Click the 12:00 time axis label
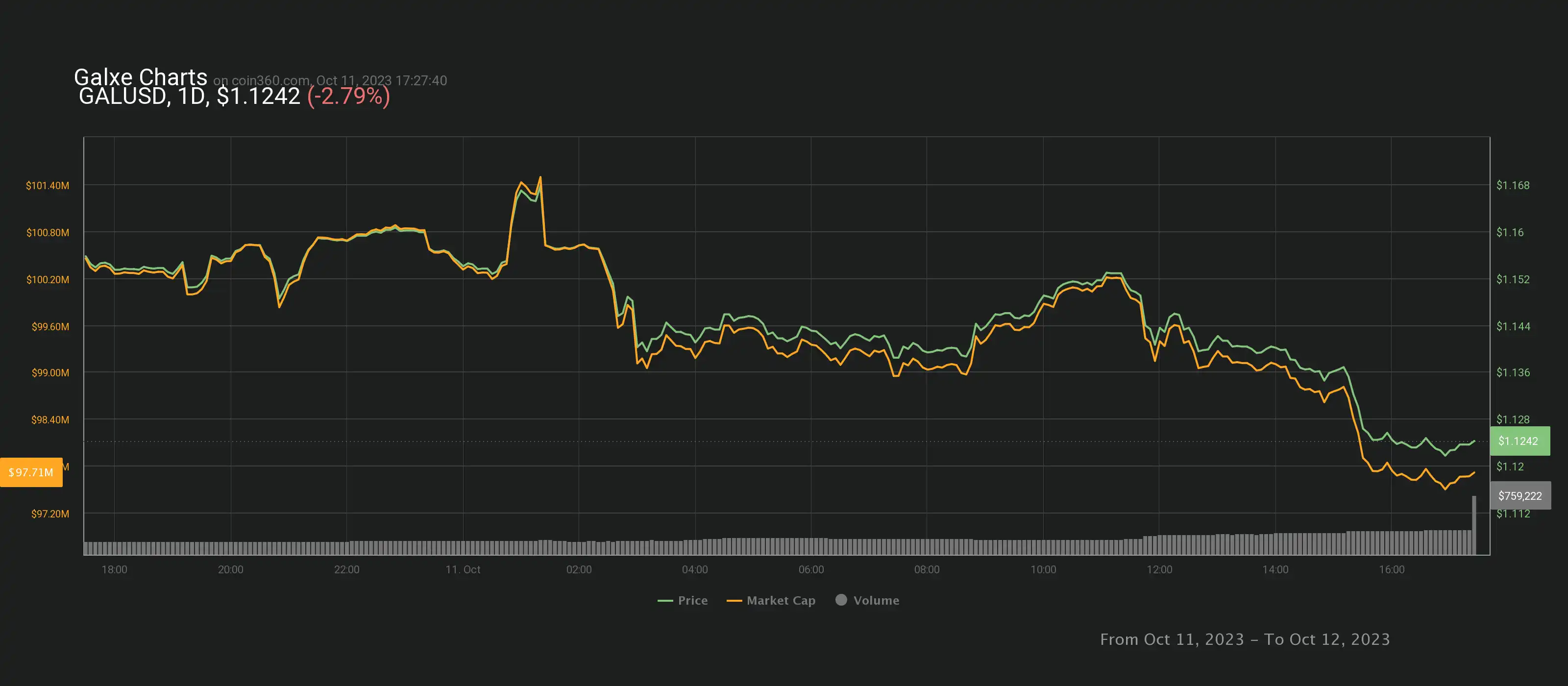1568x686 pixels. click(1159, 569)
